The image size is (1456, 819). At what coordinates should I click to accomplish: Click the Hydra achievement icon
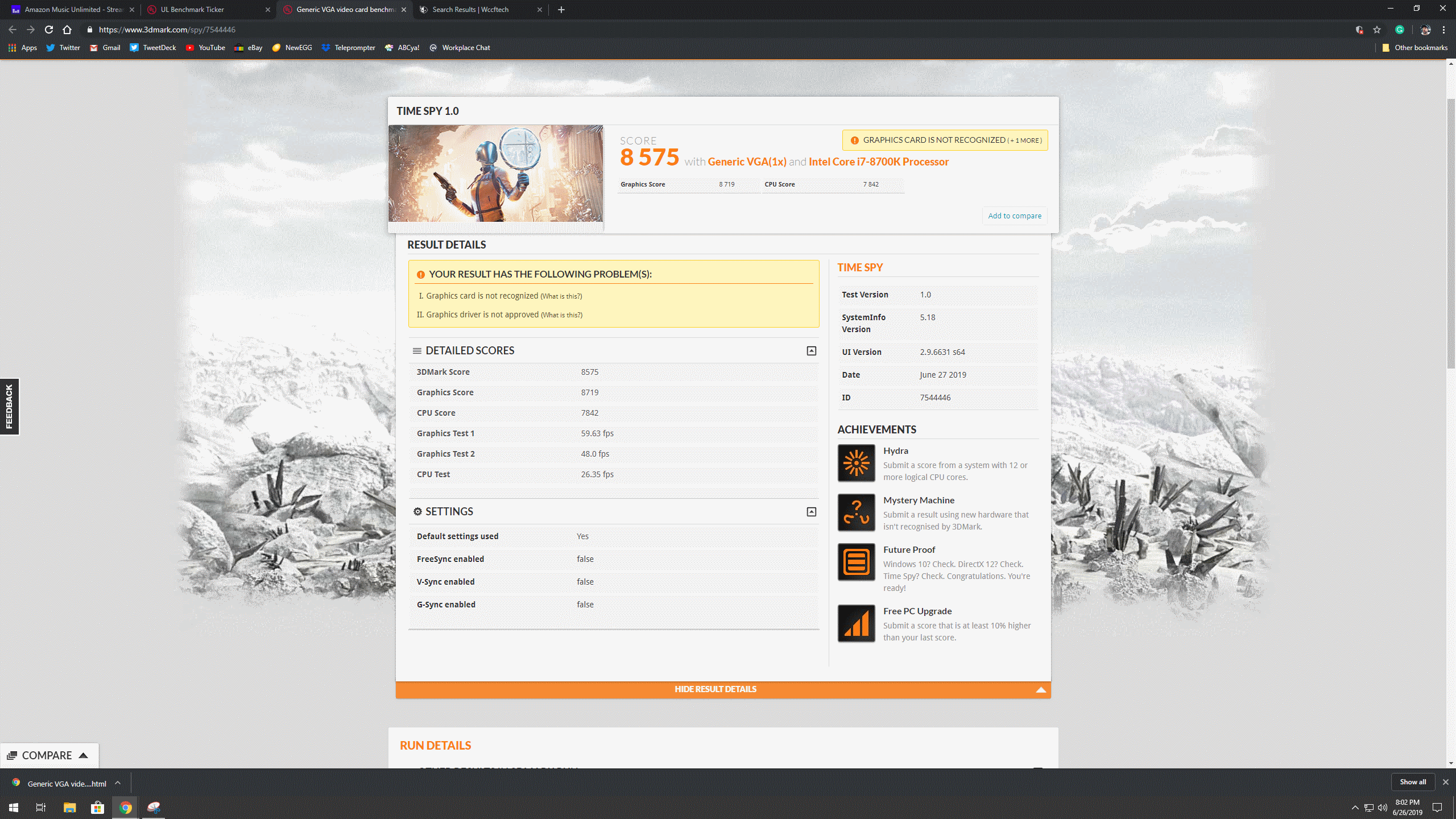pos(856,463)
